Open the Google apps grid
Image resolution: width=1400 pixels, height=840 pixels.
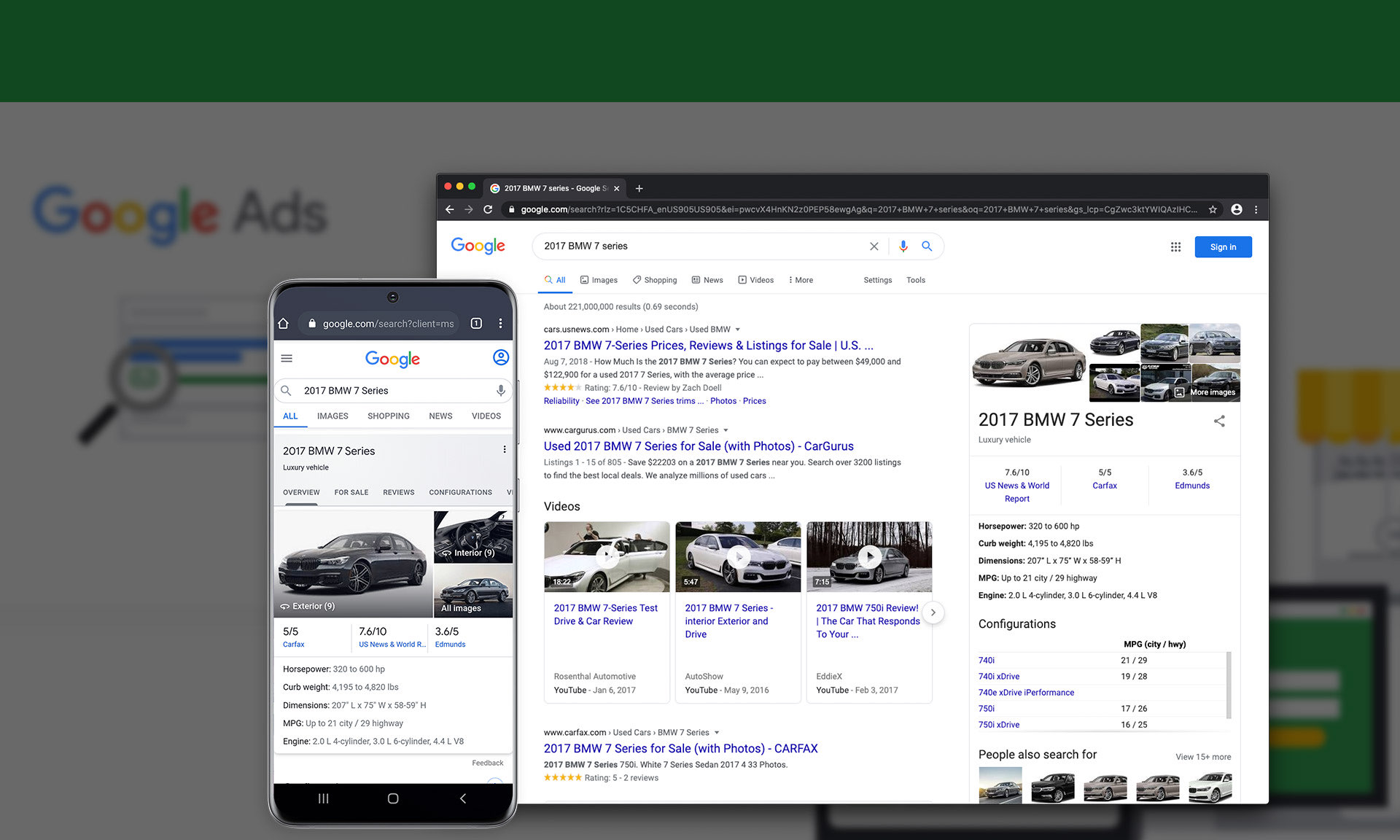[x=1175, y=247]
